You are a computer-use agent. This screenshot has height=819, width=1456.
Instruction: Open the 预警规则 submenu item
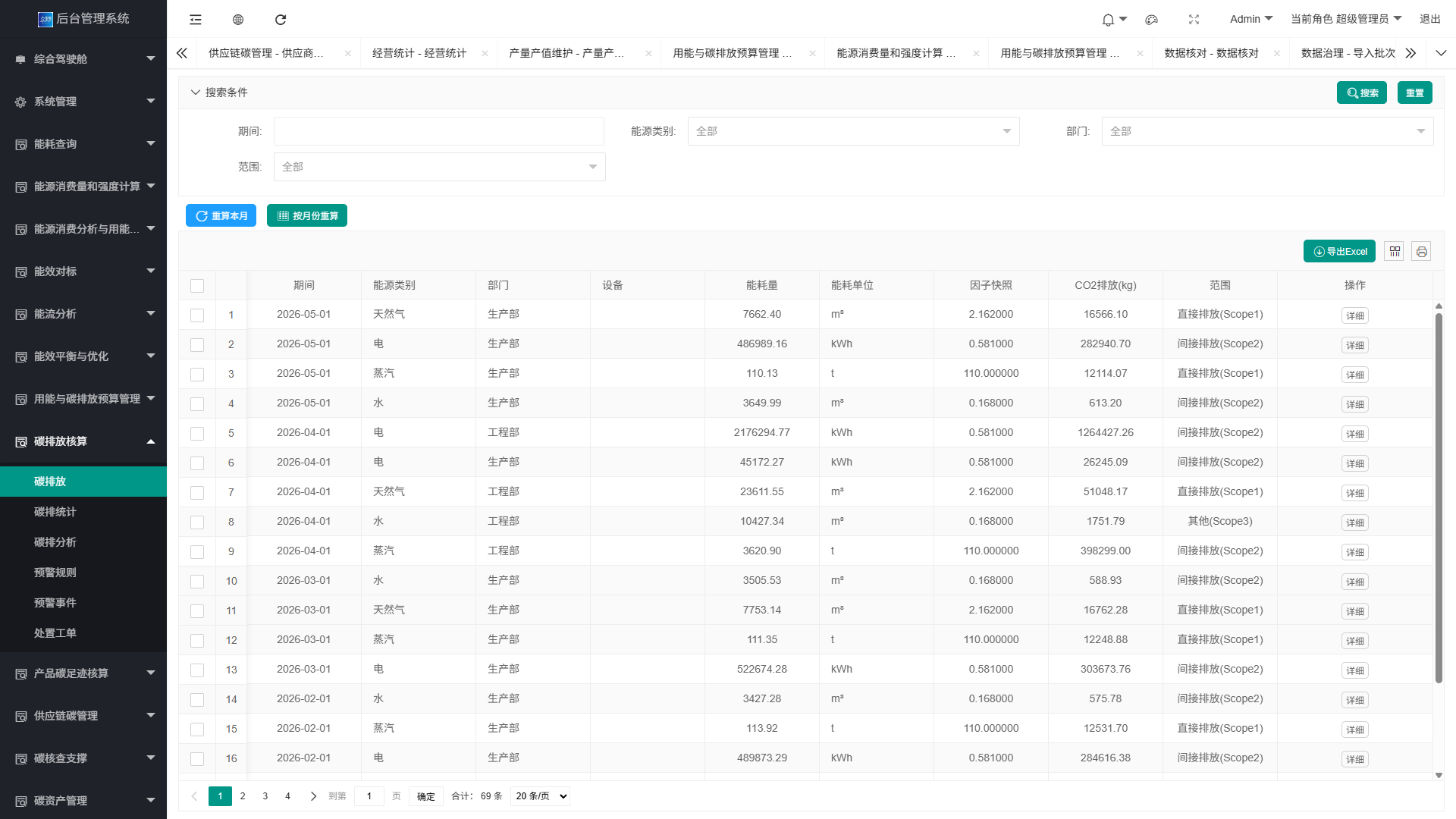(x=55, y=573)
